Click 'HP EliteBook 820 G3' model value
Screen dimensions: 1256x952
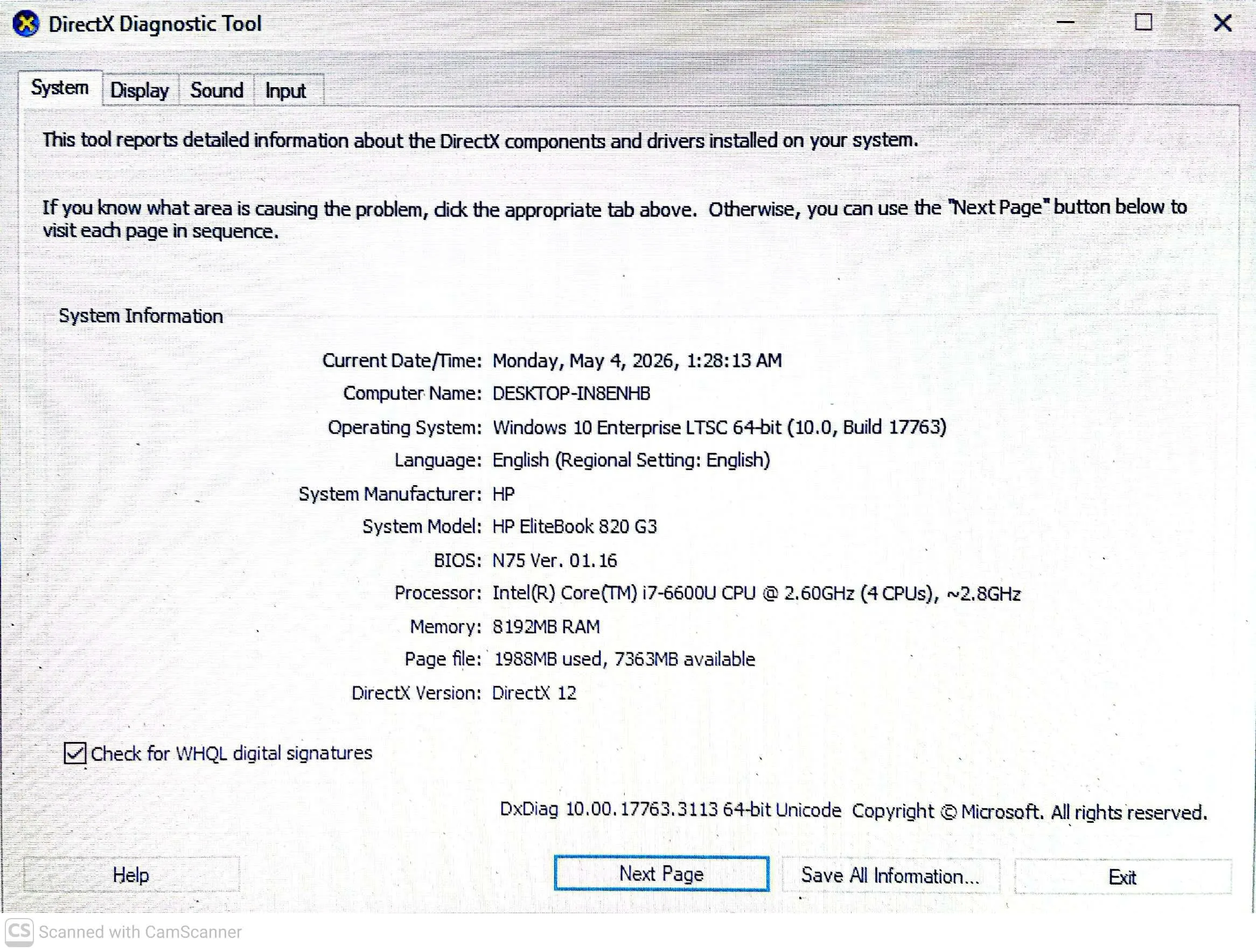575,526
